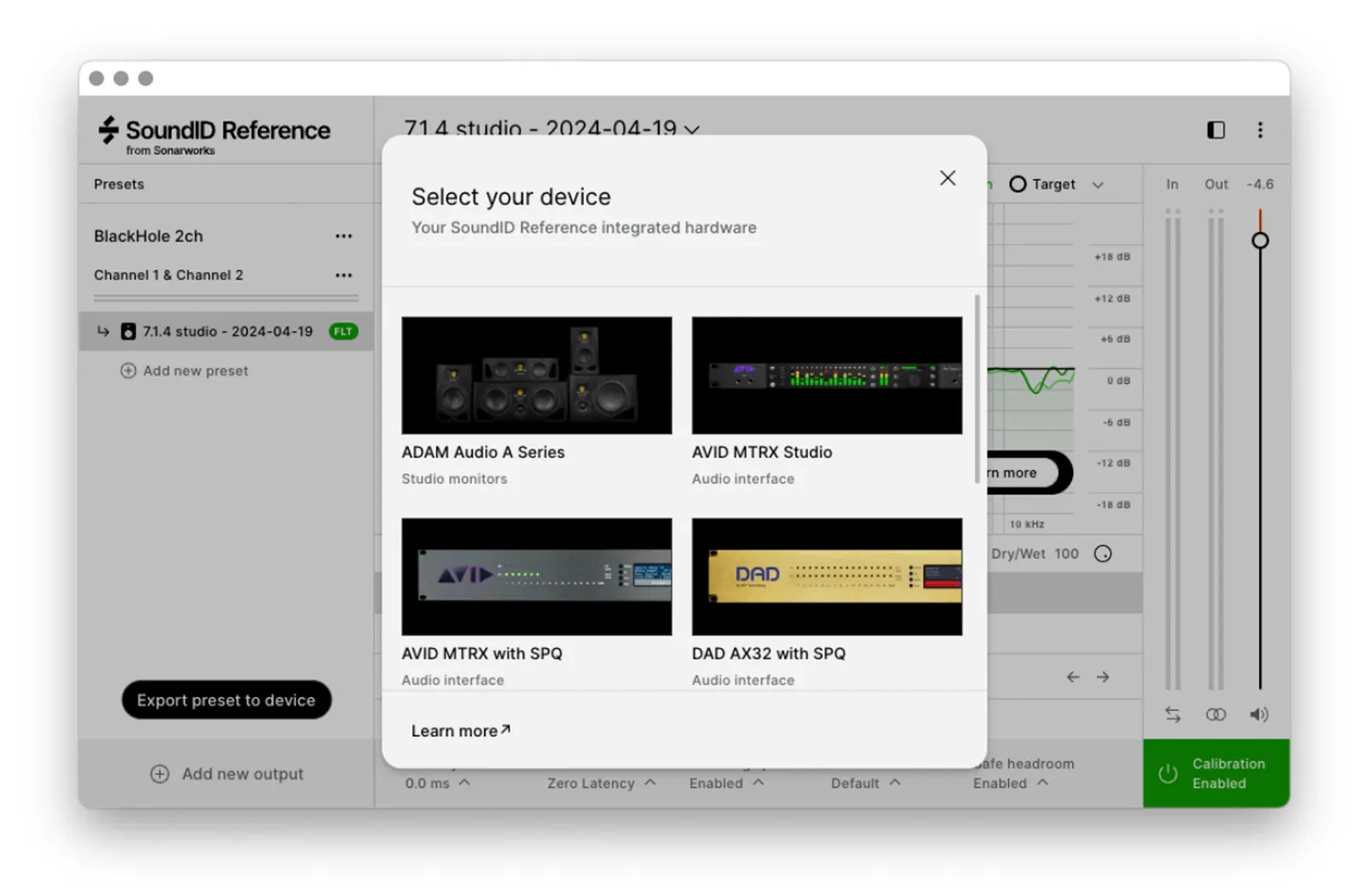The height and width of the screenshot is (896, 1366).
Task: Select the BlackHole 2ch output device
Action: tap(149, 236)
